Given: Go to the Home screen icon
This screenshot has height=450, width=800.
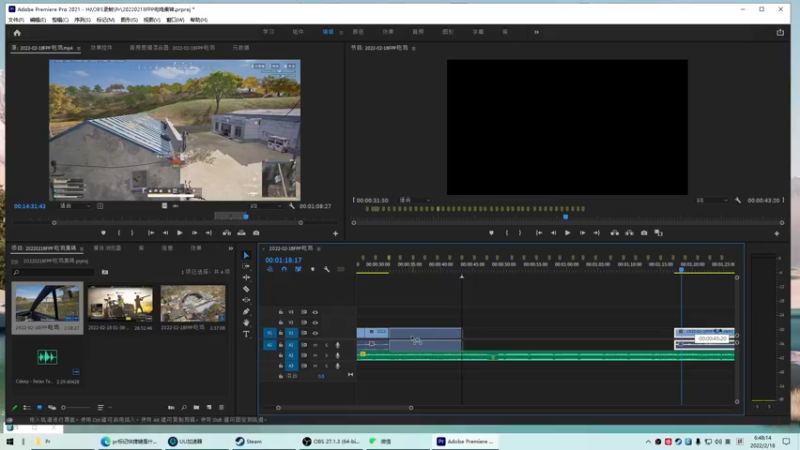Looking at the screenshot, I should (x=17, y=33).
